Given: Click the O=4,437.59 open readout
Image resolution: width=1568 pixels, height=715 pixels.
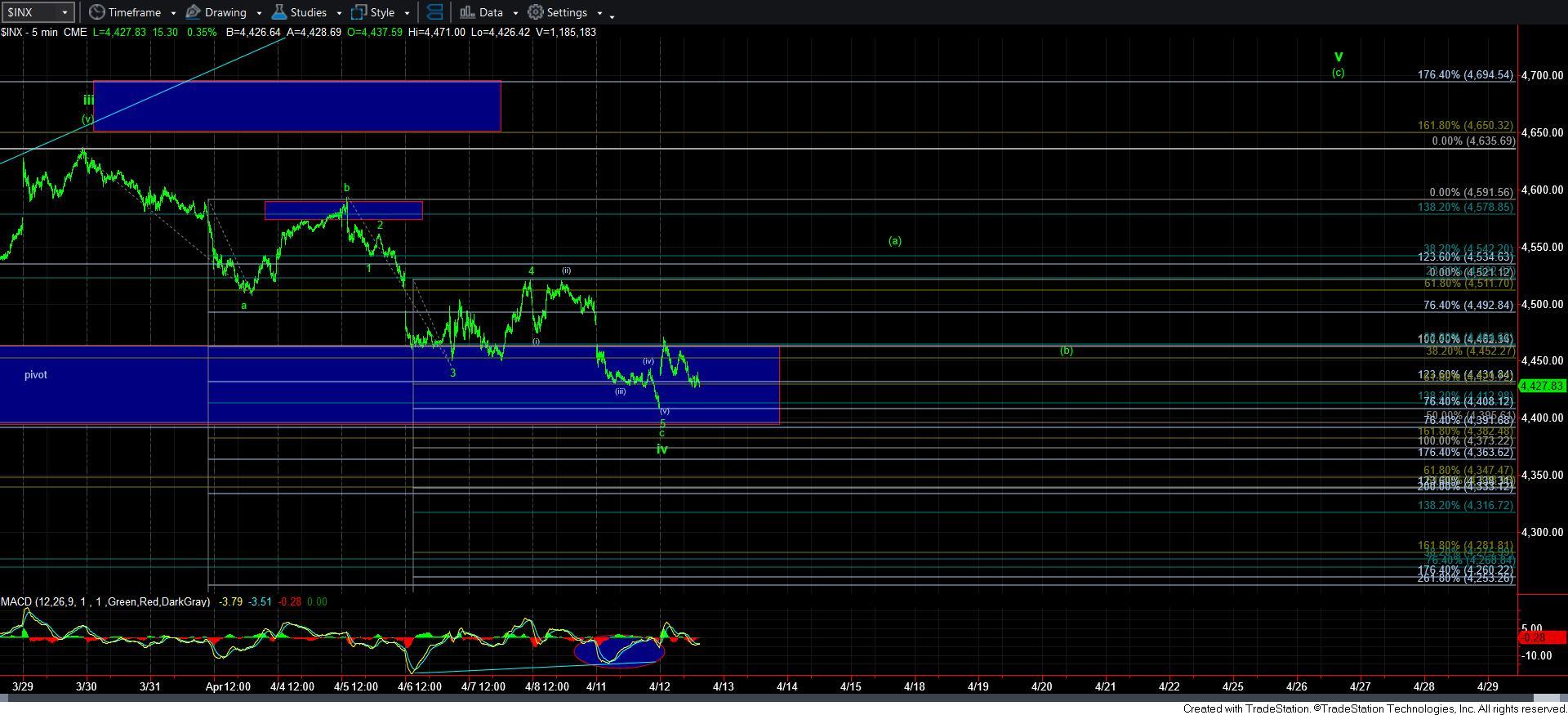Looking at the screenshot, I should (x=373, y=32).
